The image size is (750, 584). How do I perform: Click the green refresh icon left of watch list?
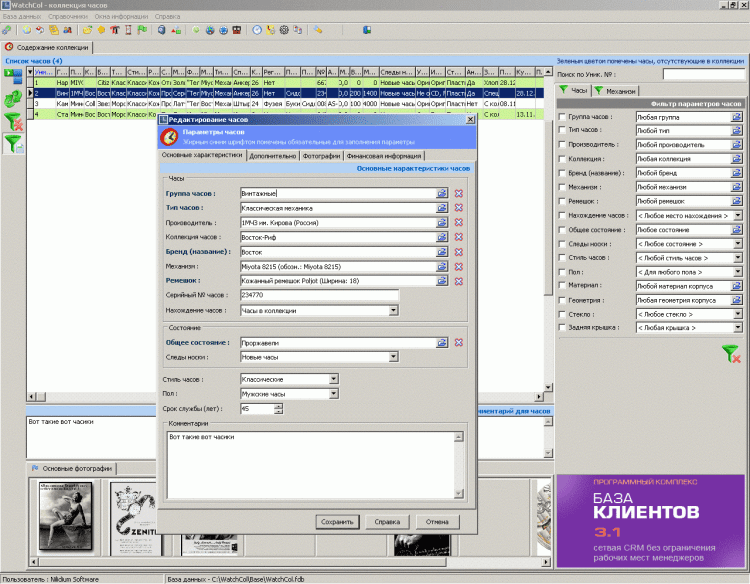13,99
